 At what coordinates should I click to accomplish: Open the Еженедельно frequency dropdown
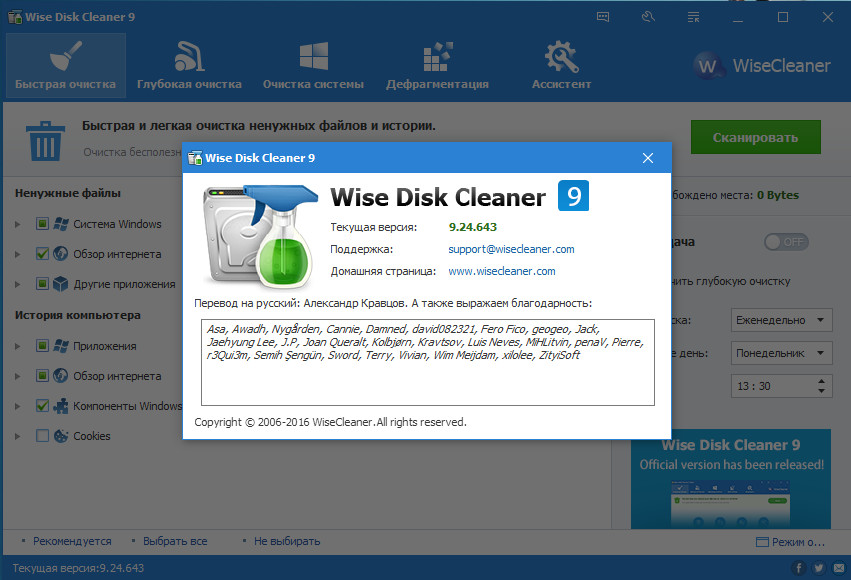tap(781, 320)
